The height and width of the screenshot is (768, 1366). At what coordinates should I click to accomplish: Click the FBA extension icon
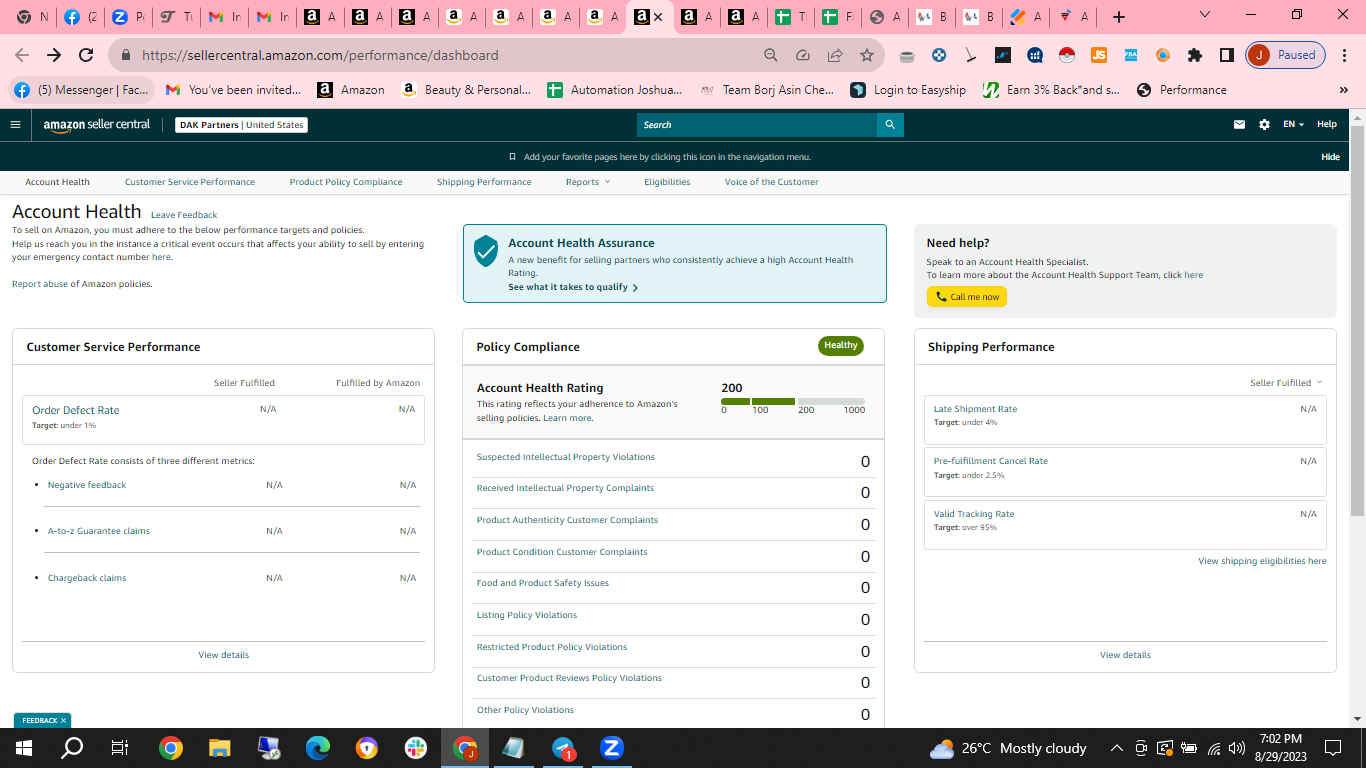click(1131, 55)
